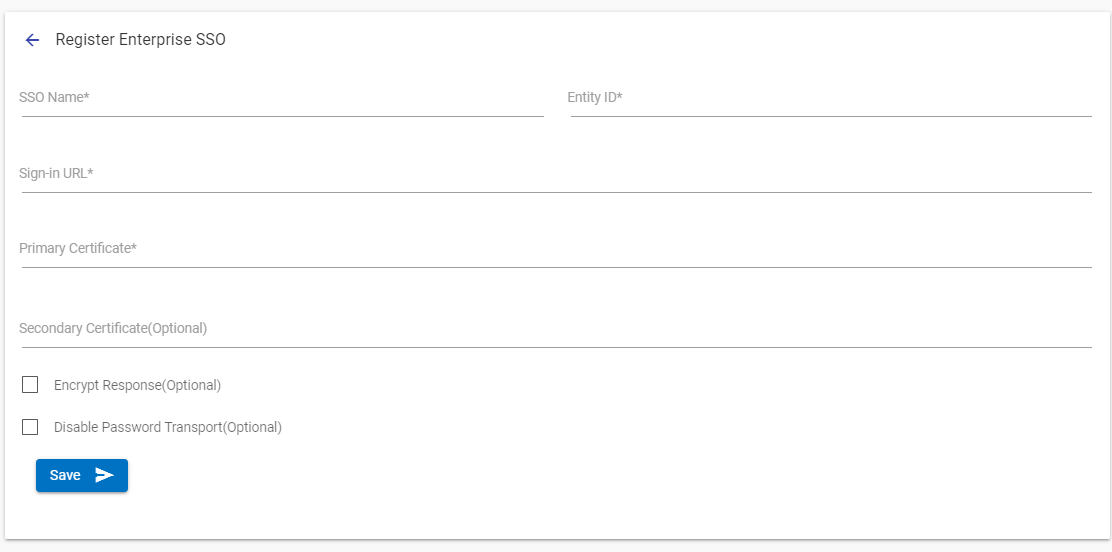The image size is (1112, 552).
Task: Click the Sign-in URL* placeholder label
Action: point(56,173)
